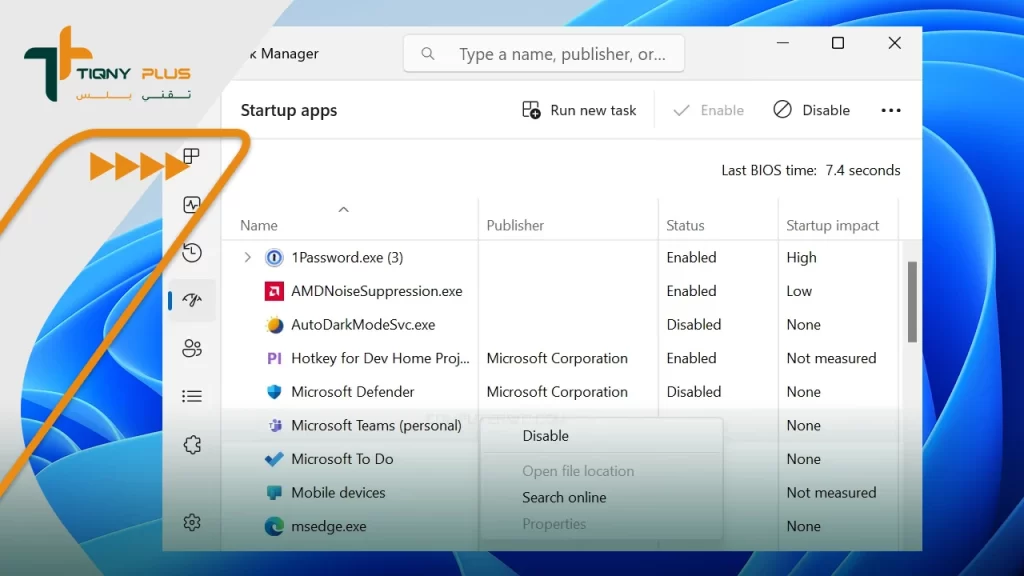Click the Last BIOS time value
Viewport: 1024px width, 576px height.
click(x=863, y=170)
